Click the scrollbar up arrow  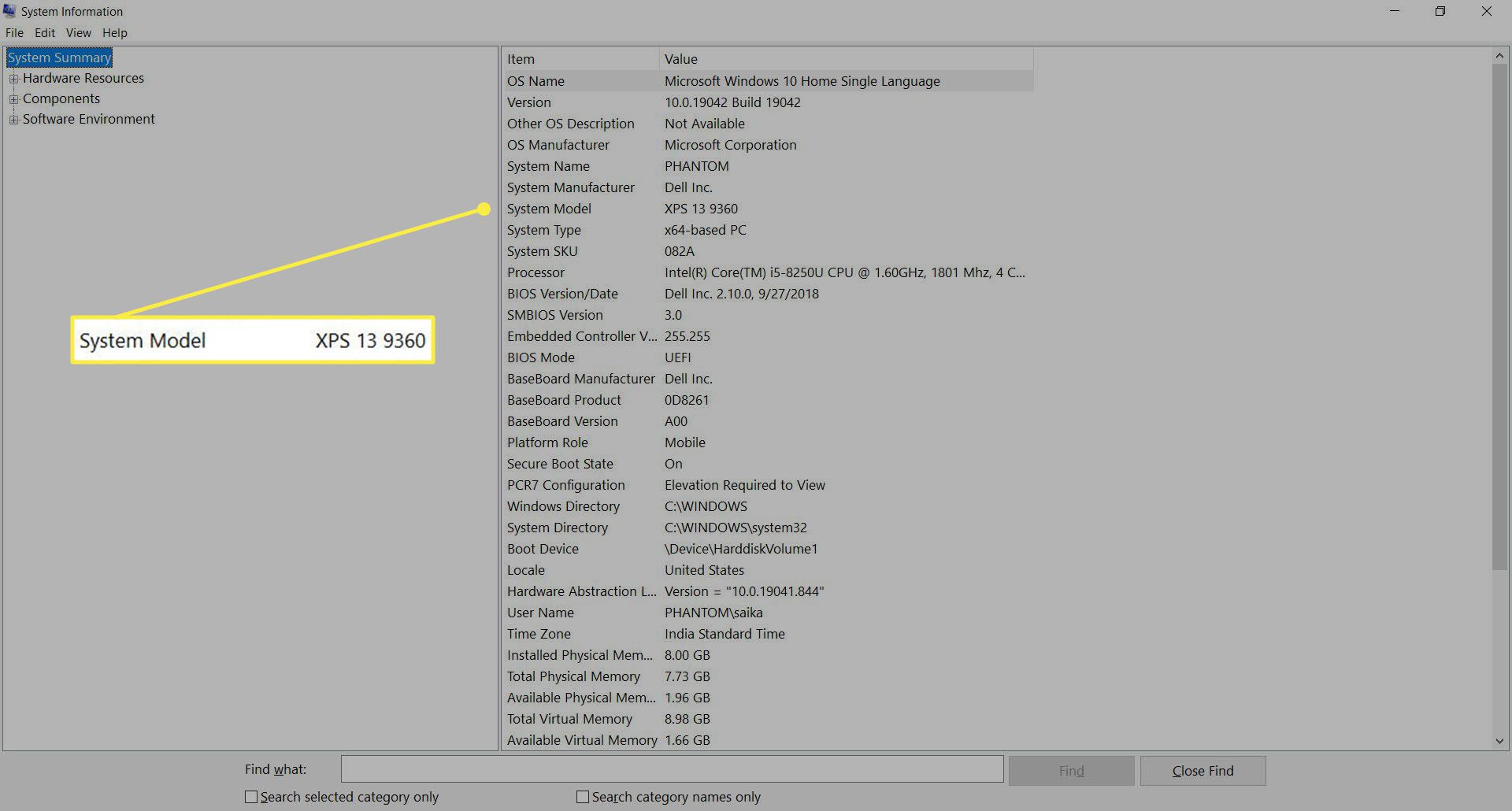click(x=1499, y=56)
